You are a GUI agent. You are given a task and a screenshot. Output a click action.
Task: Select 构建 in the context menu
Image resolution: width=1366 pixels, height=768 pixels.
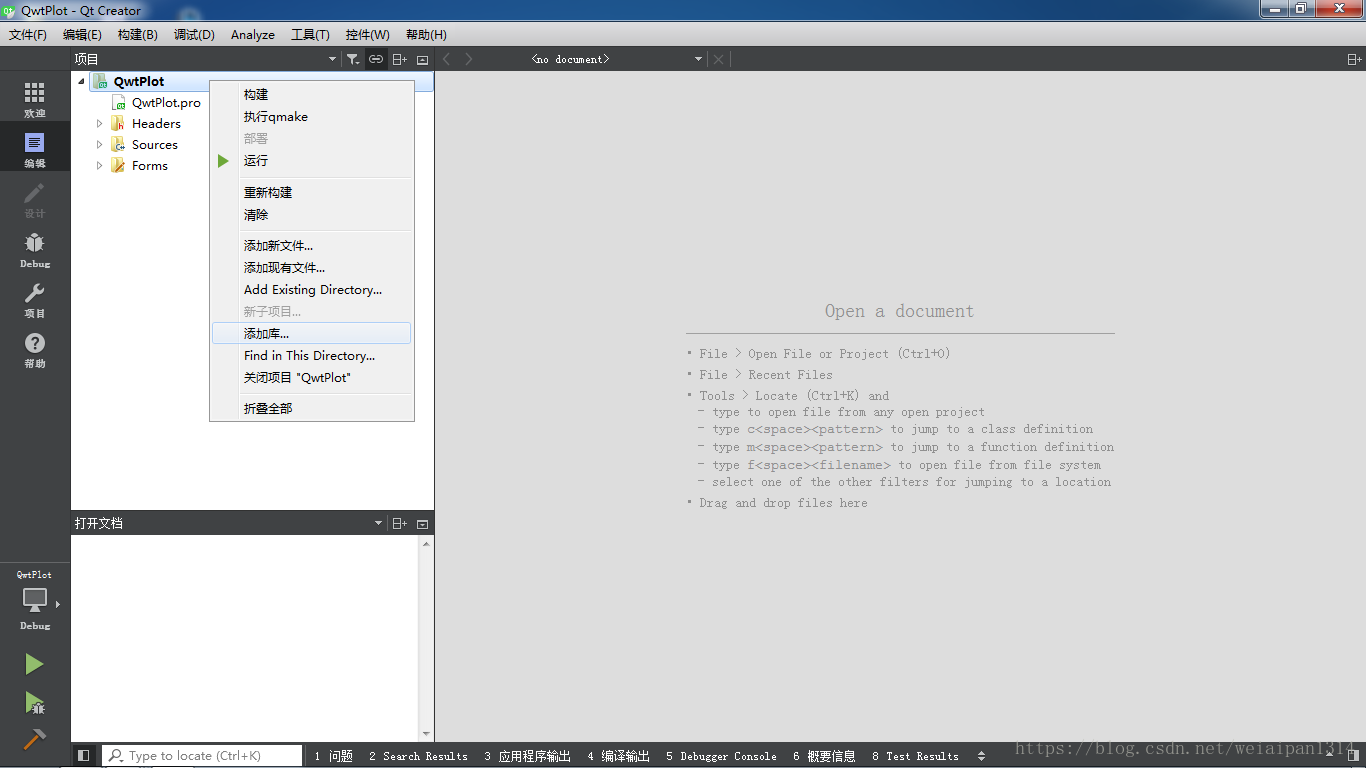pyautogui.click(x=312, y=95)
